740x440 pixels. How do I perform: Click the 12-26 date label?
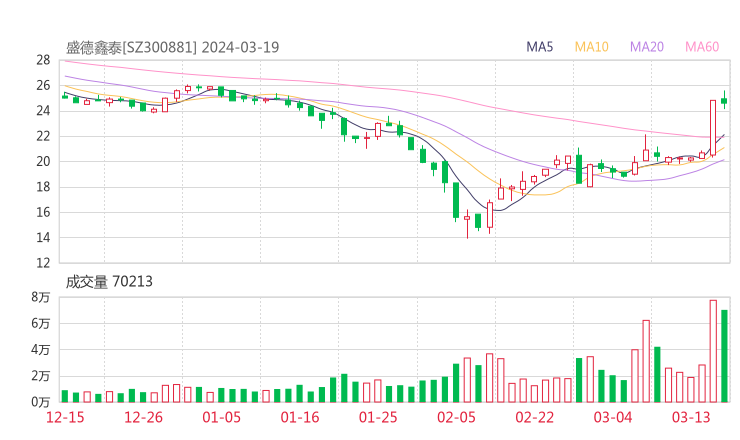coord(143,417)
